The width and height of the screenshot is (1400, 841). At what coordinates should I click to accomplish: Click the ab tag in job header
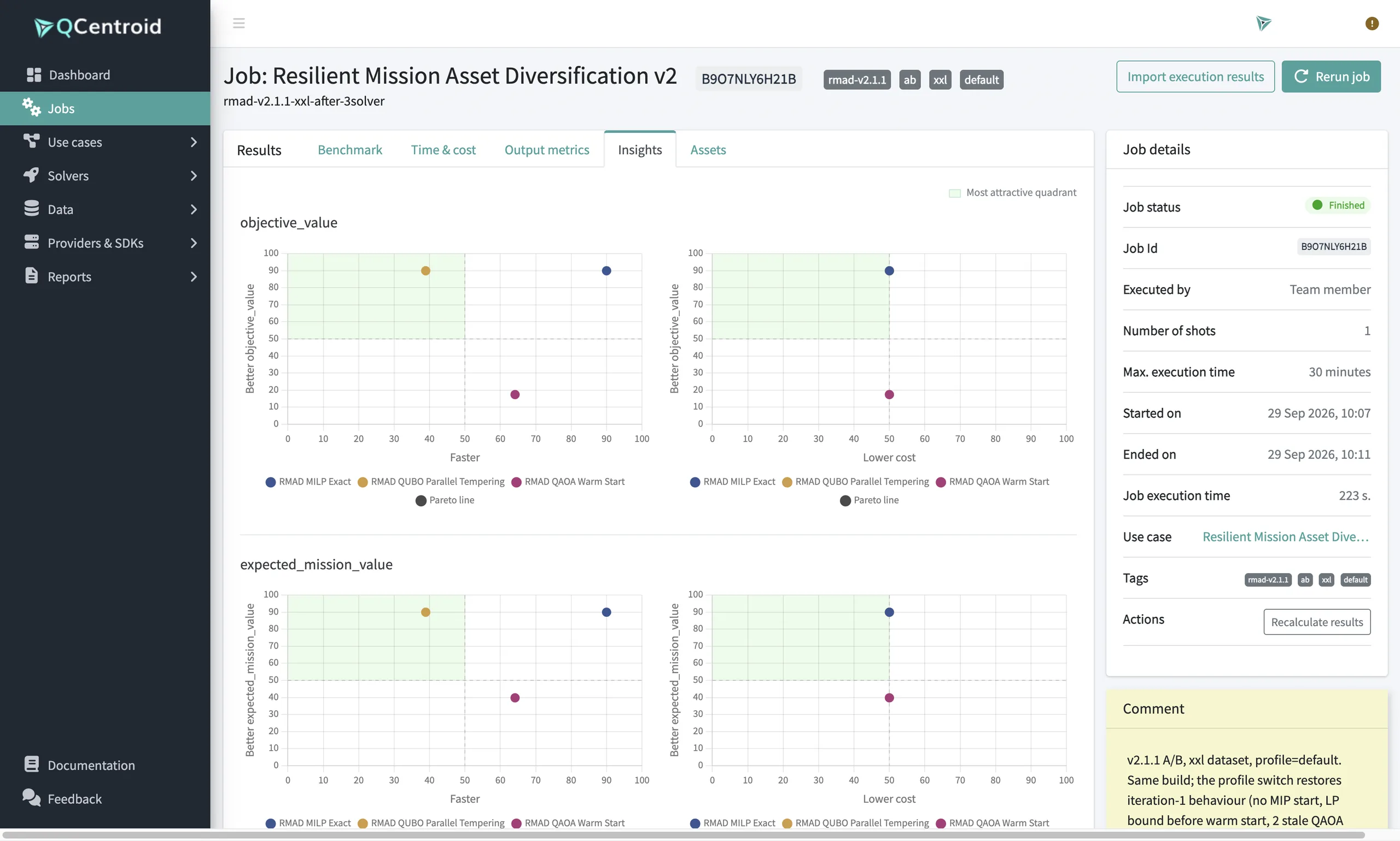point(909,80)
